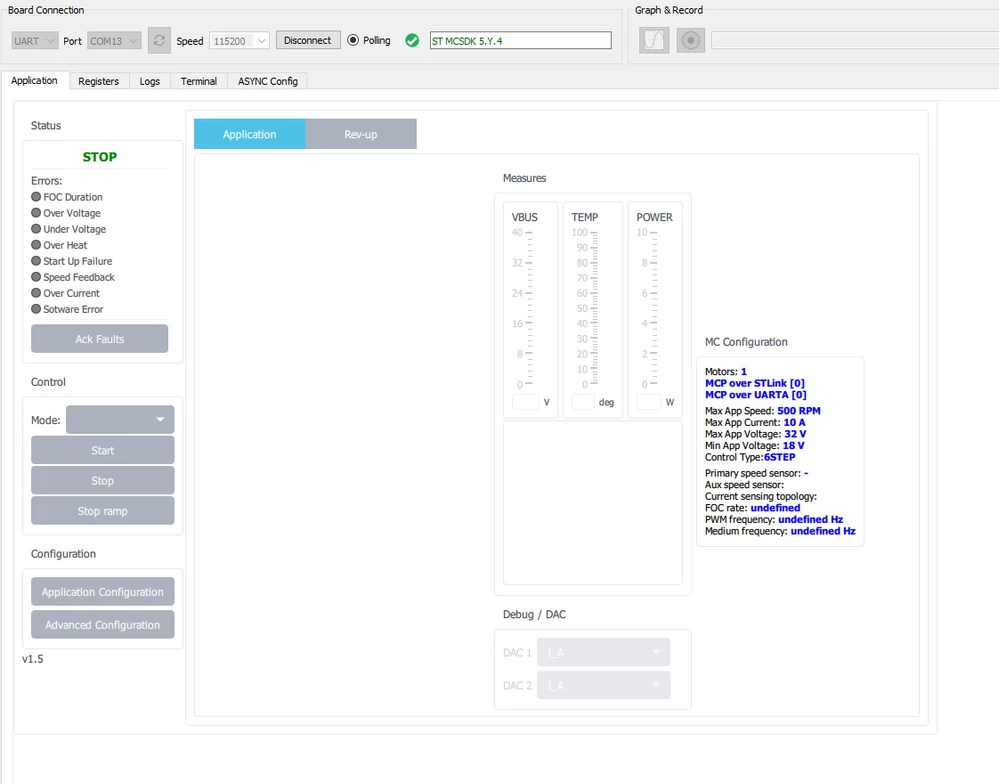Click the Start motor button
Image resolution: width=999 pixels, height=784 pixels.
coord(103,450)
